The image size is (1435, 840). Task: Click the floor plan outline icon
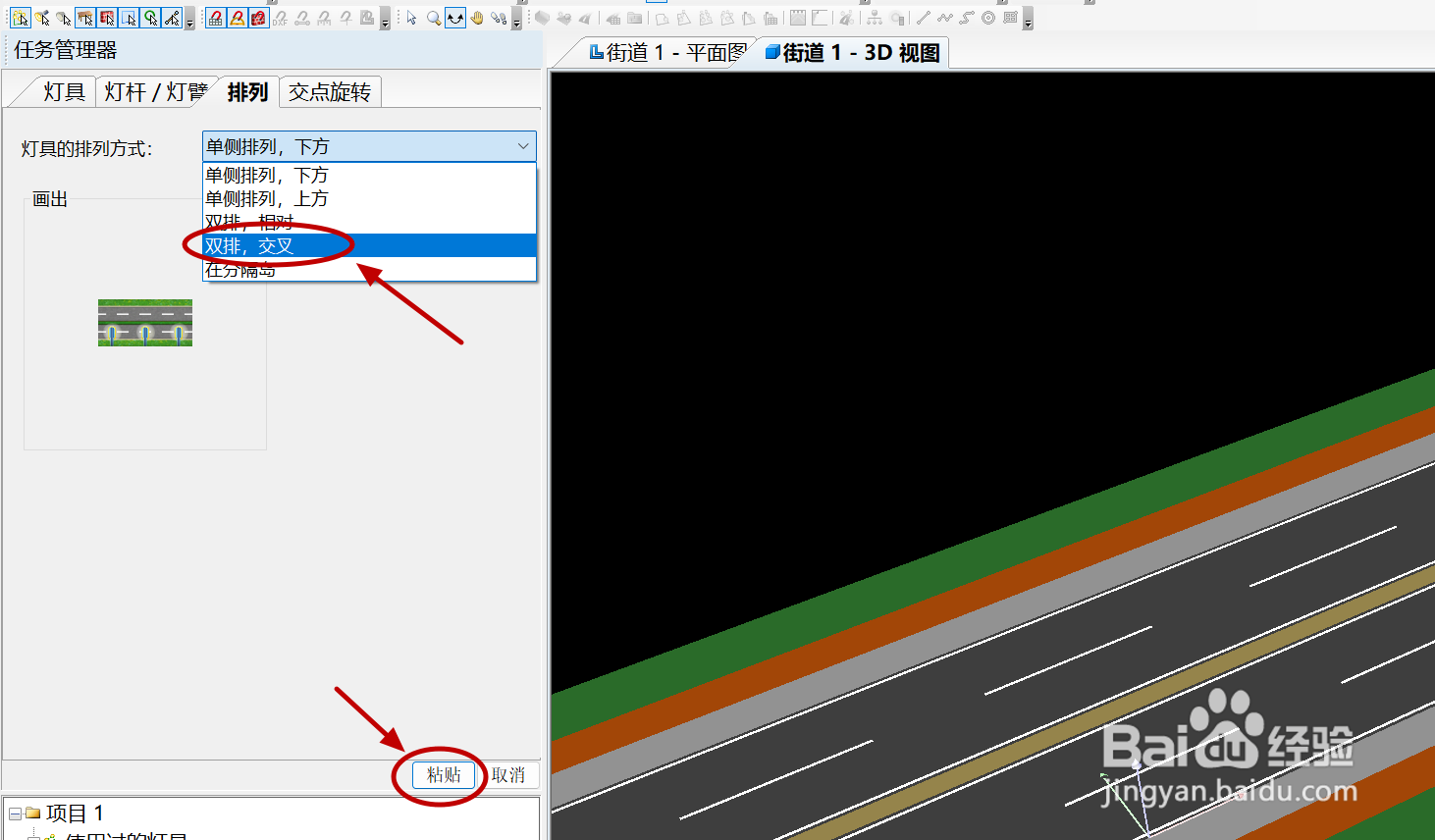click(662, 18)
